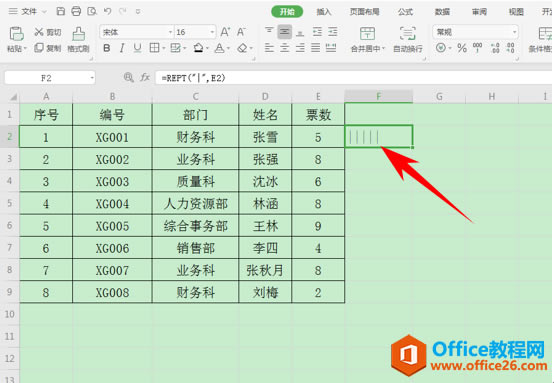Viewport: 554px width, 383px height.
Task: Select cell containing 人力资源部
Action: coord(195,204)
